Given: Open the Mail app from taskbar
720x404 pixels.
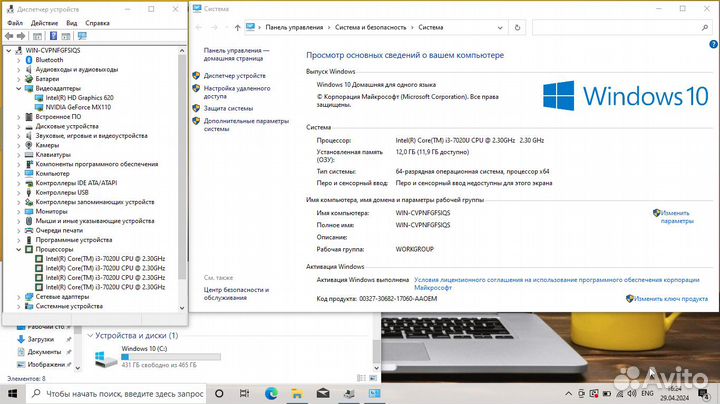Looking at the screenshot, I should (323, 393).
